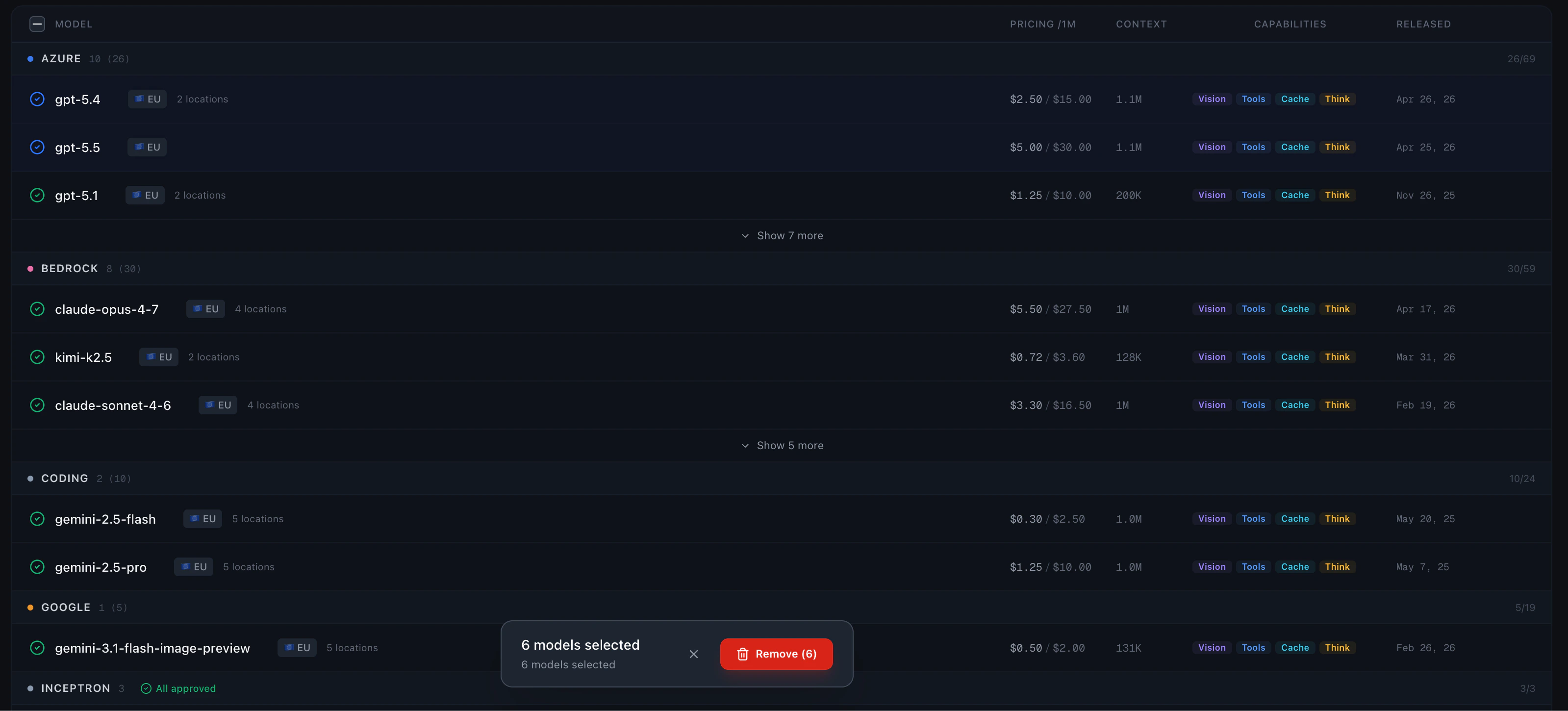Viewport: 1568px width, 711px height.
Task: Click the EU flag badge for gpt-5.1
Action: coord(145,196)
